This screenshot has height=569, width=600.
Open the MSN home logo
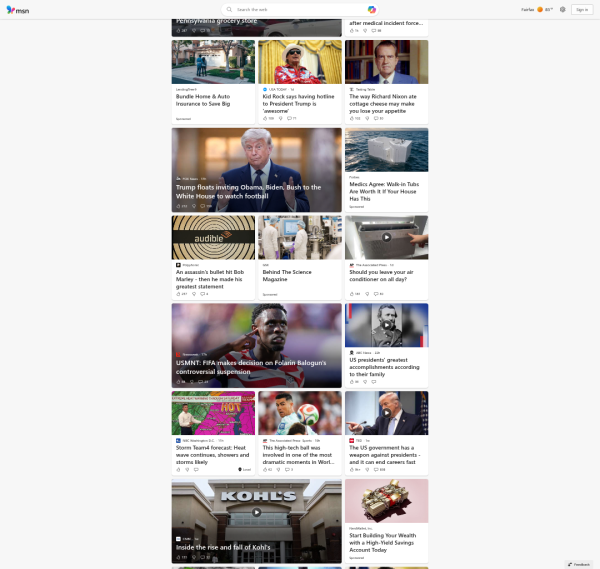[18, 10]
